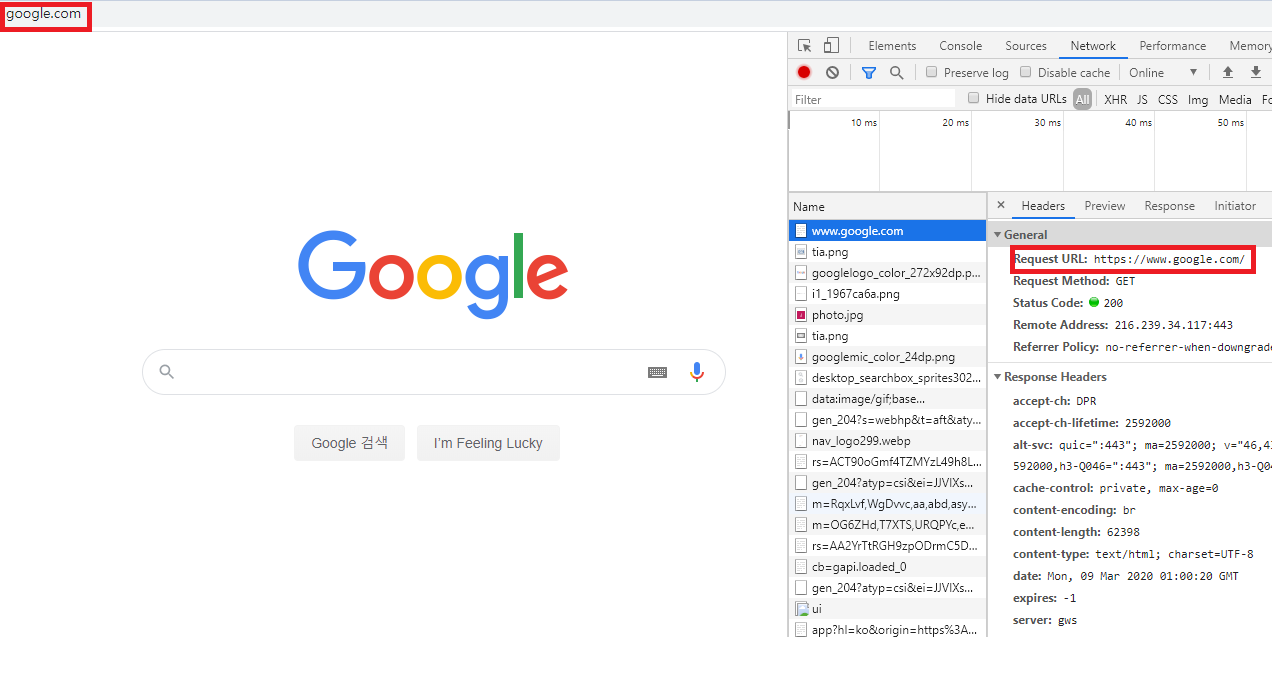Viewport: 1272px width, 694px height.
Task: Open Google's on-screen keyboard icon
Action: [657, 372]
